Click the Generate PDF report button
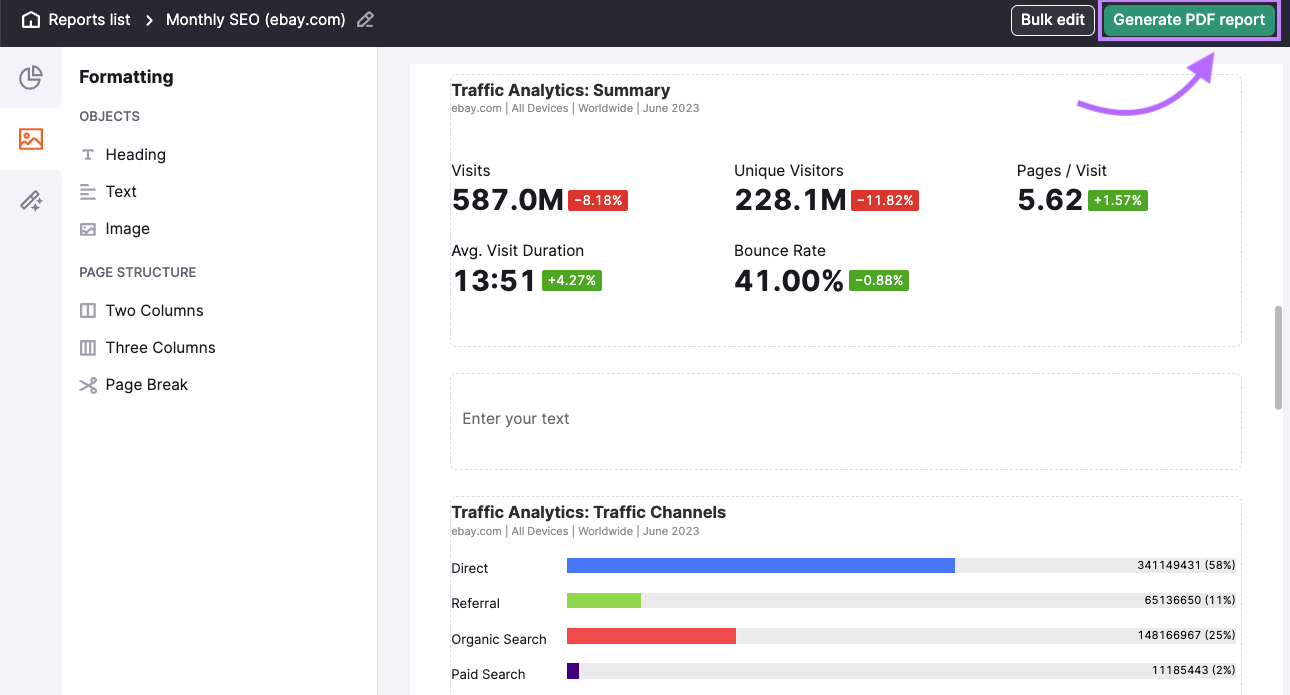The width and height of the screenshot is (1290, 695). click(1188, 19)
